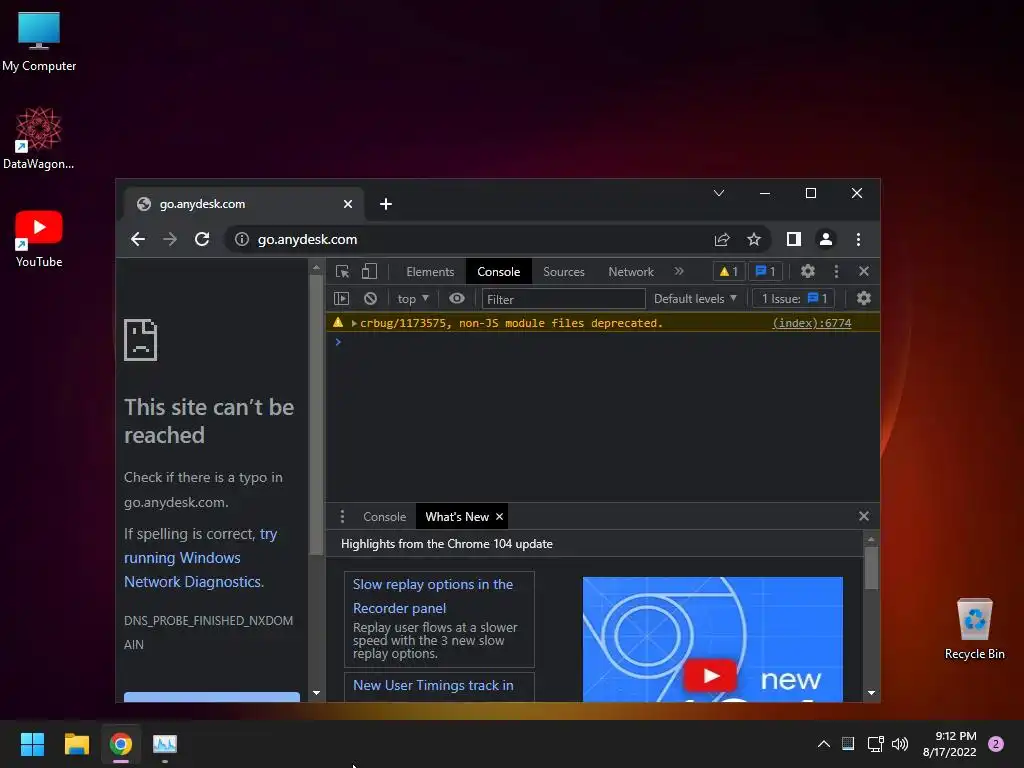This screenshot has width=1024, height=768.
Task: Click the Chrome taskbar icon
Action: coord(121,744)
